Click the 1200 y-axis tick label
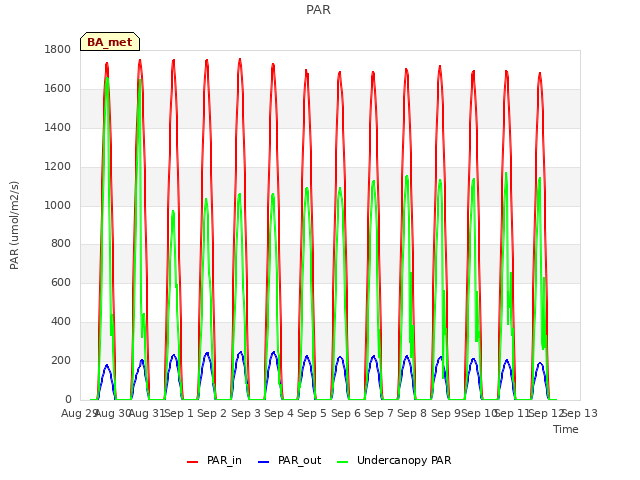The width and height of the screenshot is (640, 480). pos(58,167)
